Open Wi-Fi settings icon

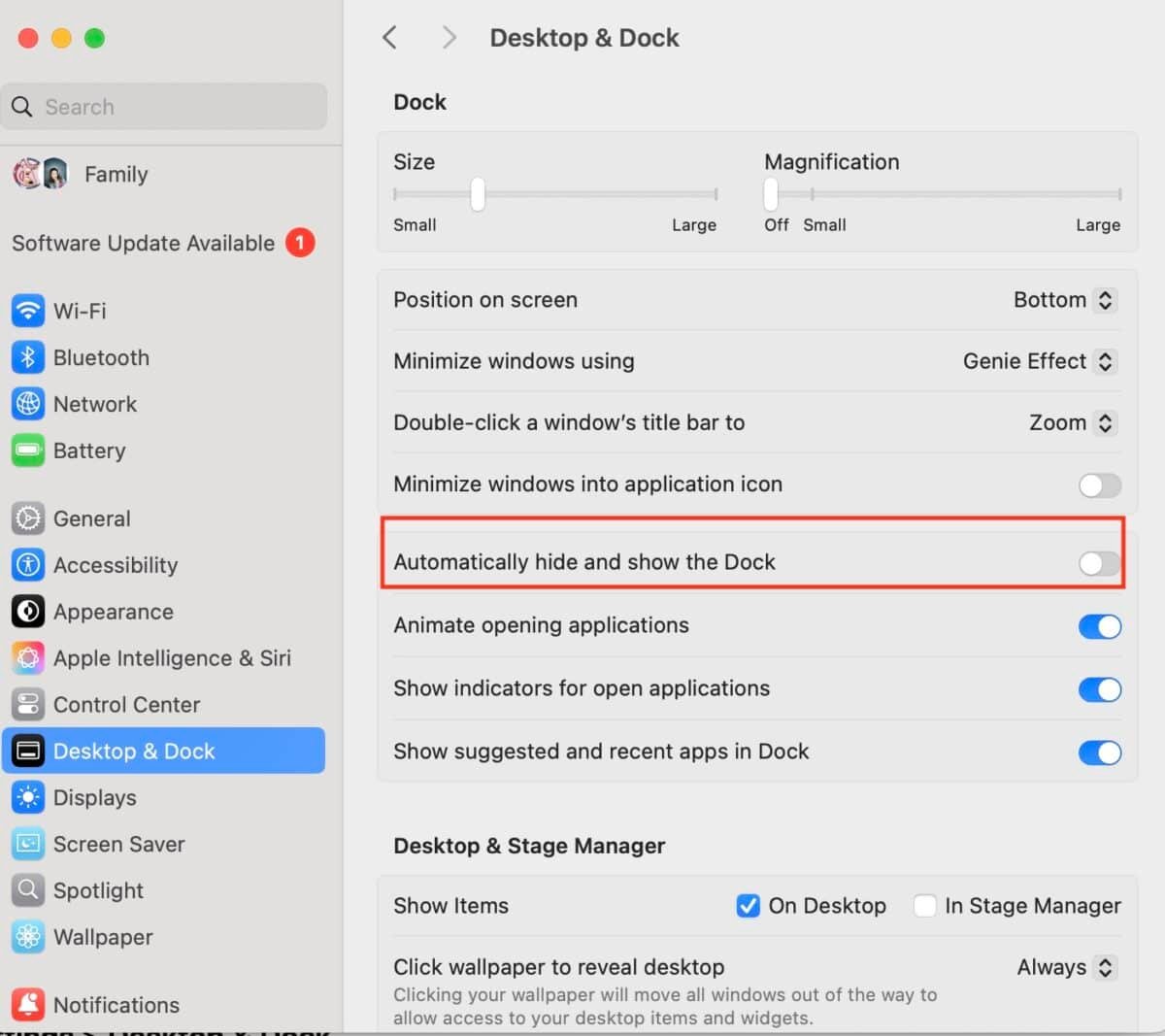tap(28, 311)
